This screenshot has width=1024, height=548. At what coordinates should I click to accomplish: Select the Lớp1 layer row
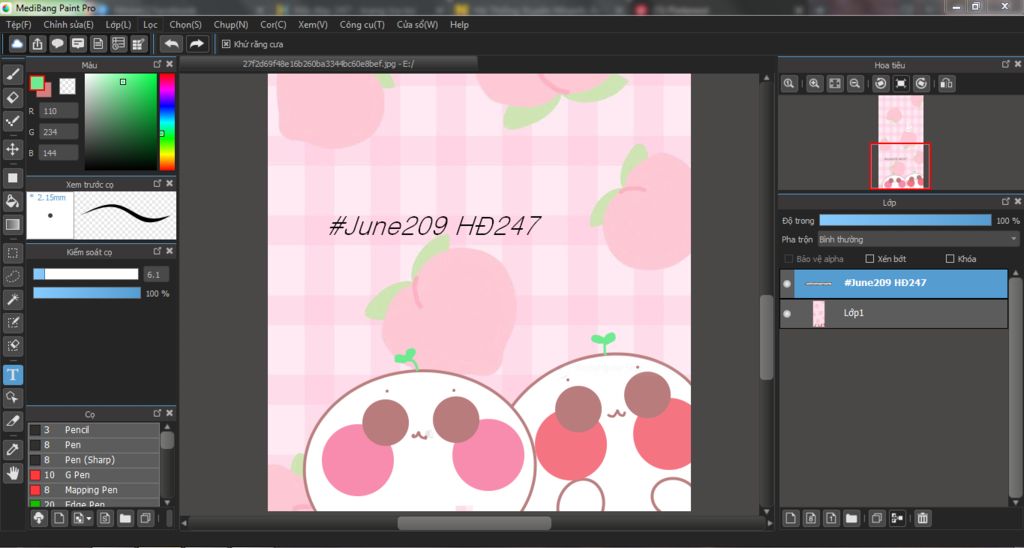pyautogui.click(x=893, y=314)
